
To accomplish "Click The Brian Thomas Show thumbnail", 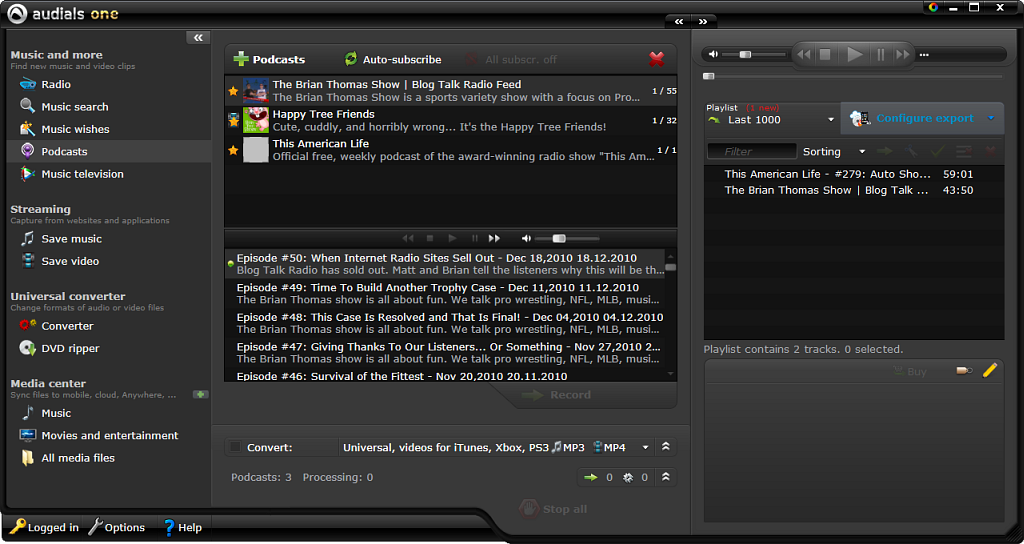I will coord(256,91).
